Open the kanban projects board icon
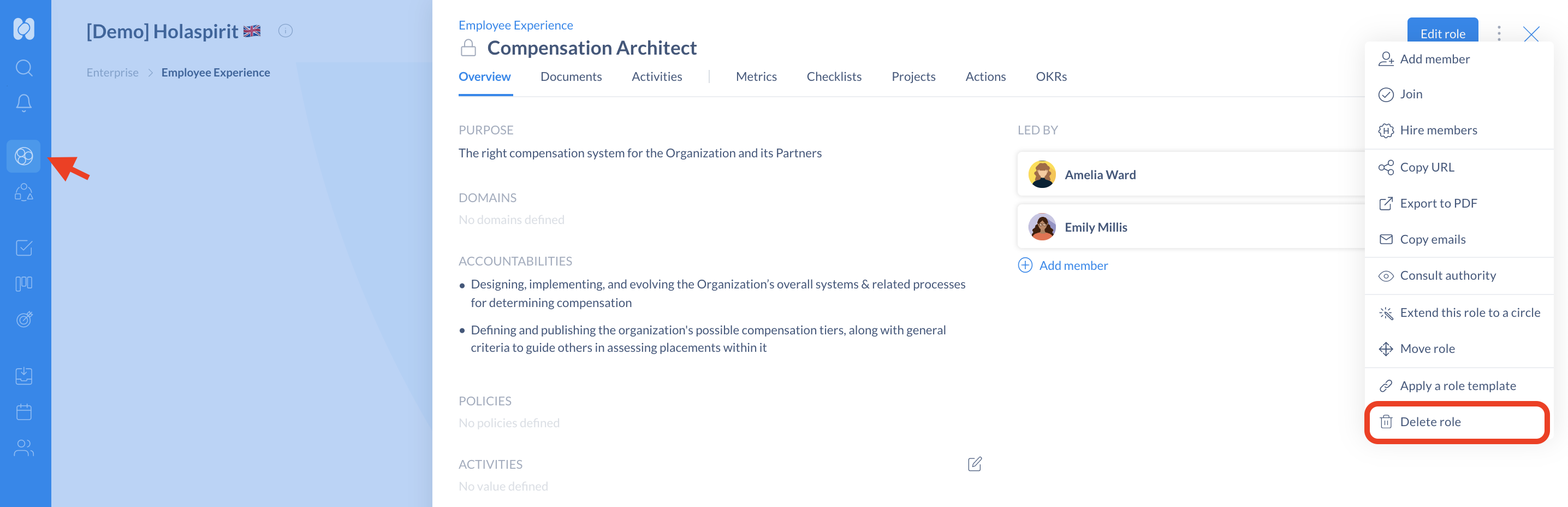 point(23,284)
